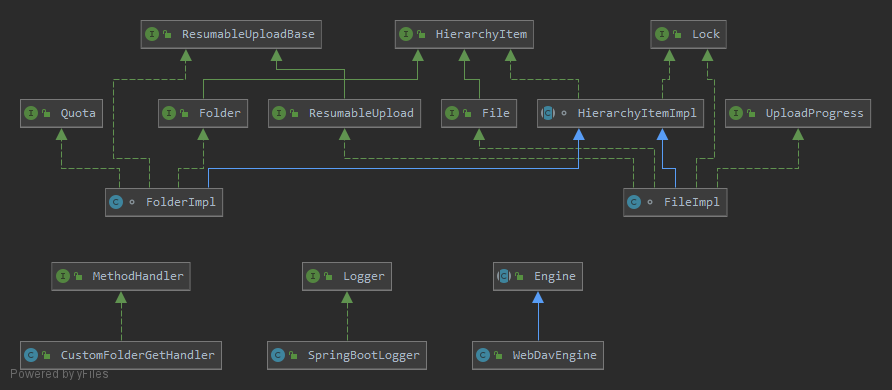Click the interface icon on Lock node

662,34
